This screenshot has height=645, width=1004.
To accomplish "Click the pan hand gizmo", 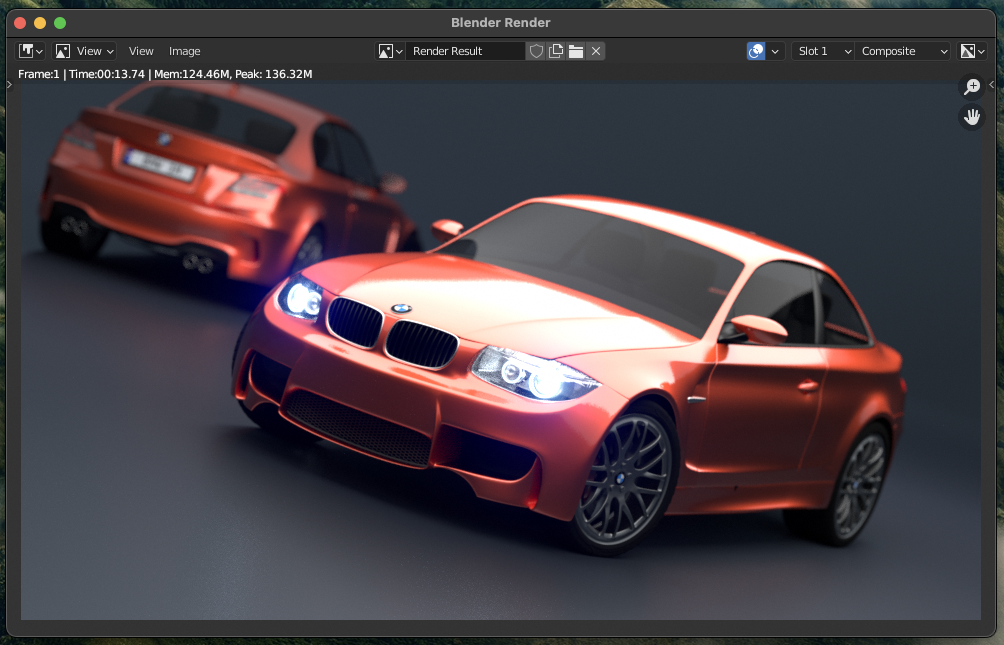I will (972, 117).
